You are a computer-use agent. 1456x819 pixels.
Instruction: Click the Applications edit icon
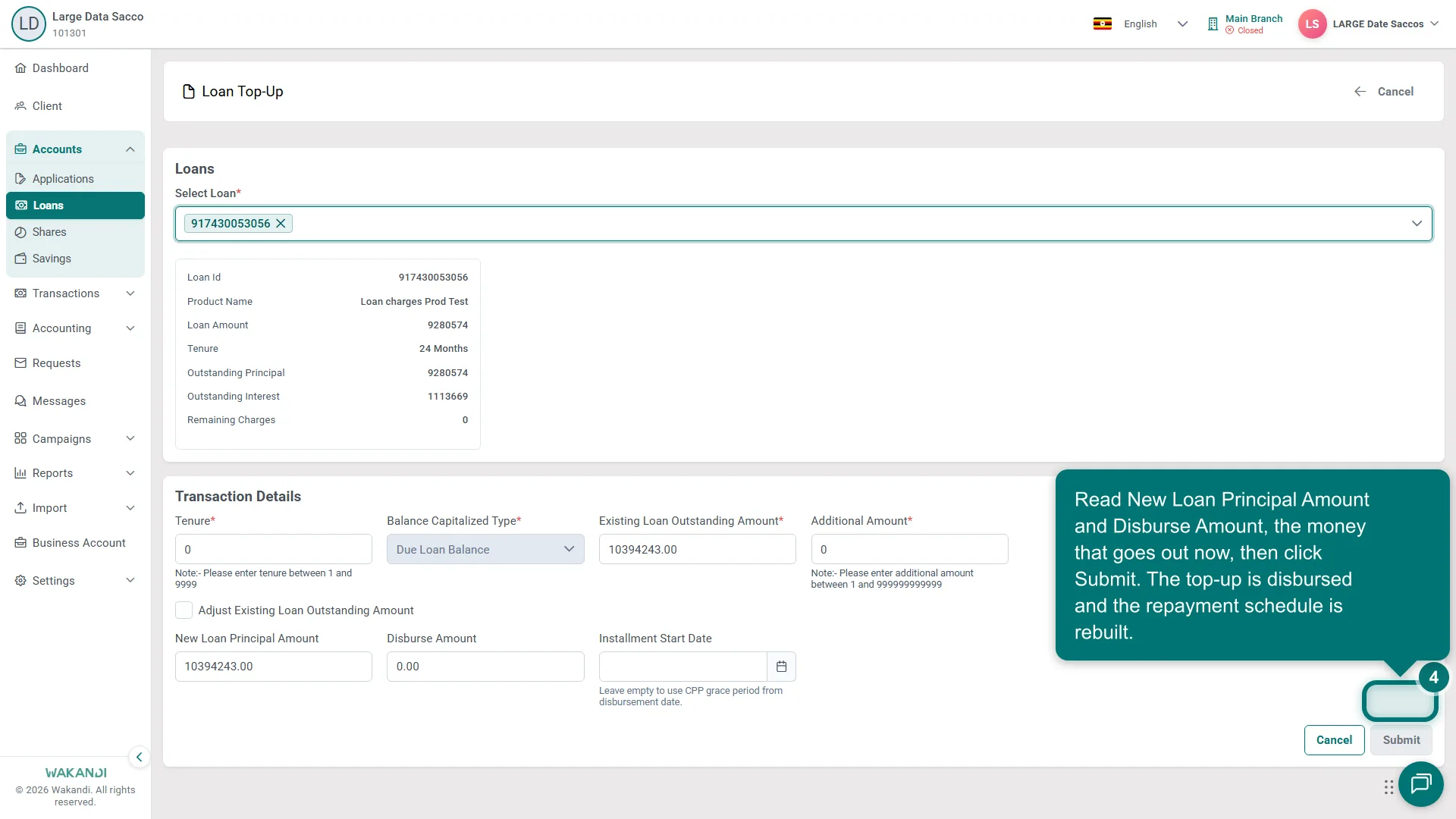20,179
